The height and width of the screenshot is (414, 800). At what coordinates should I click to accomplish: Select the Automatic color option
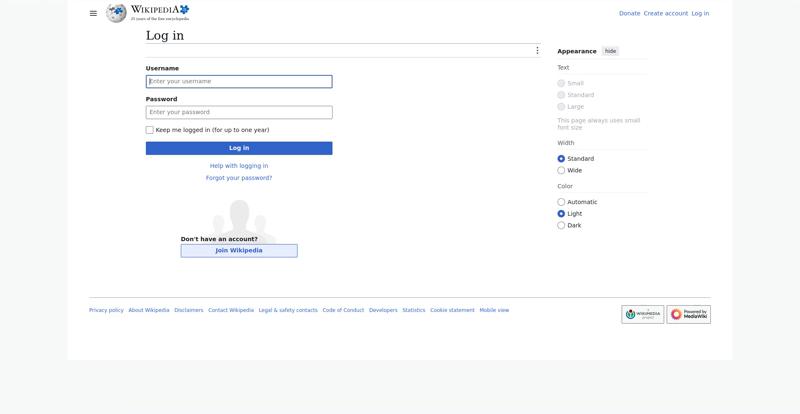561,202
